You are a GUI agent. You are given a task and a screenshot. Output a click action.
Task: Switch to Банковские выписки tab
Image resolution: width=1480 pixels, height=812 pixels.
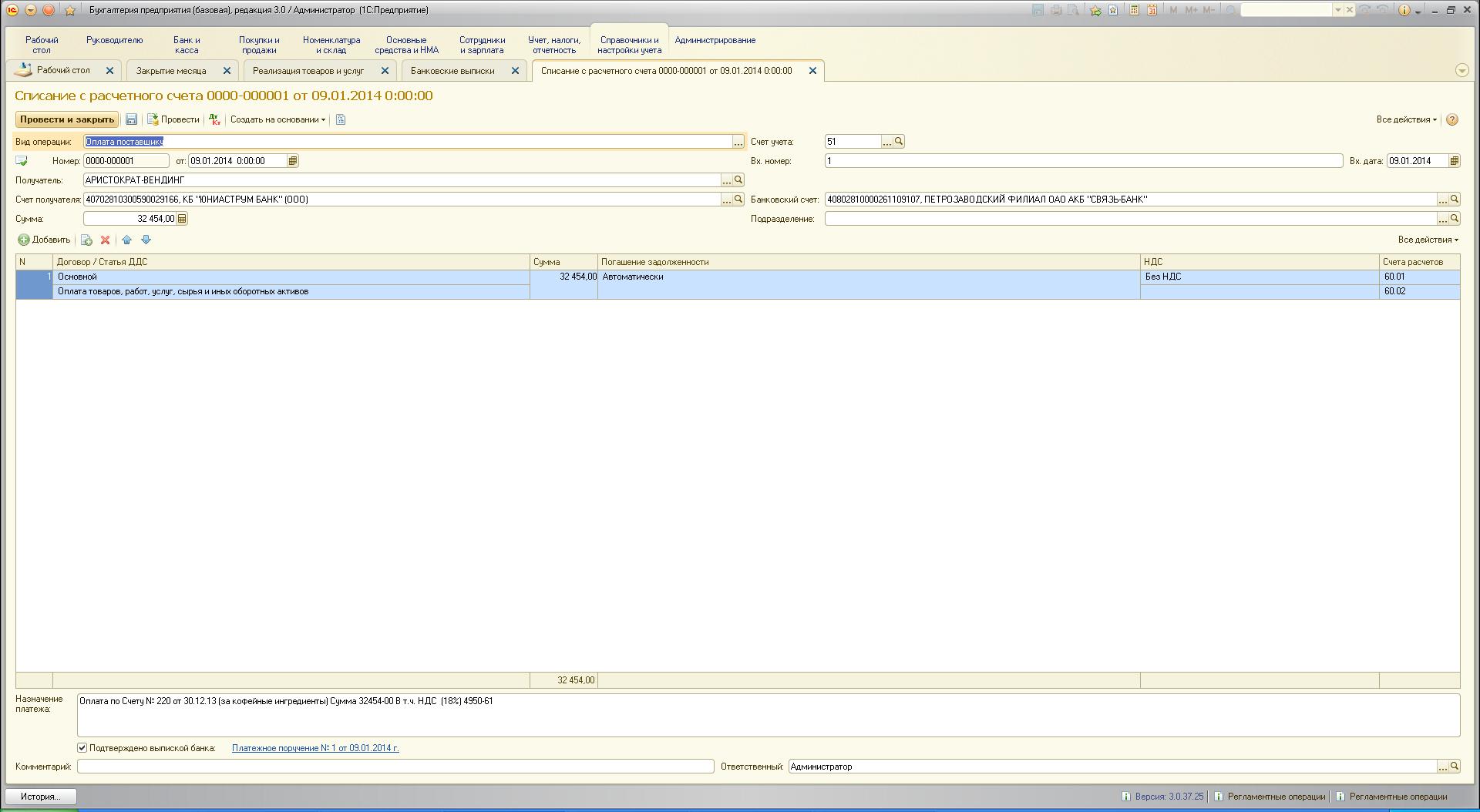[x=452, y=71]
